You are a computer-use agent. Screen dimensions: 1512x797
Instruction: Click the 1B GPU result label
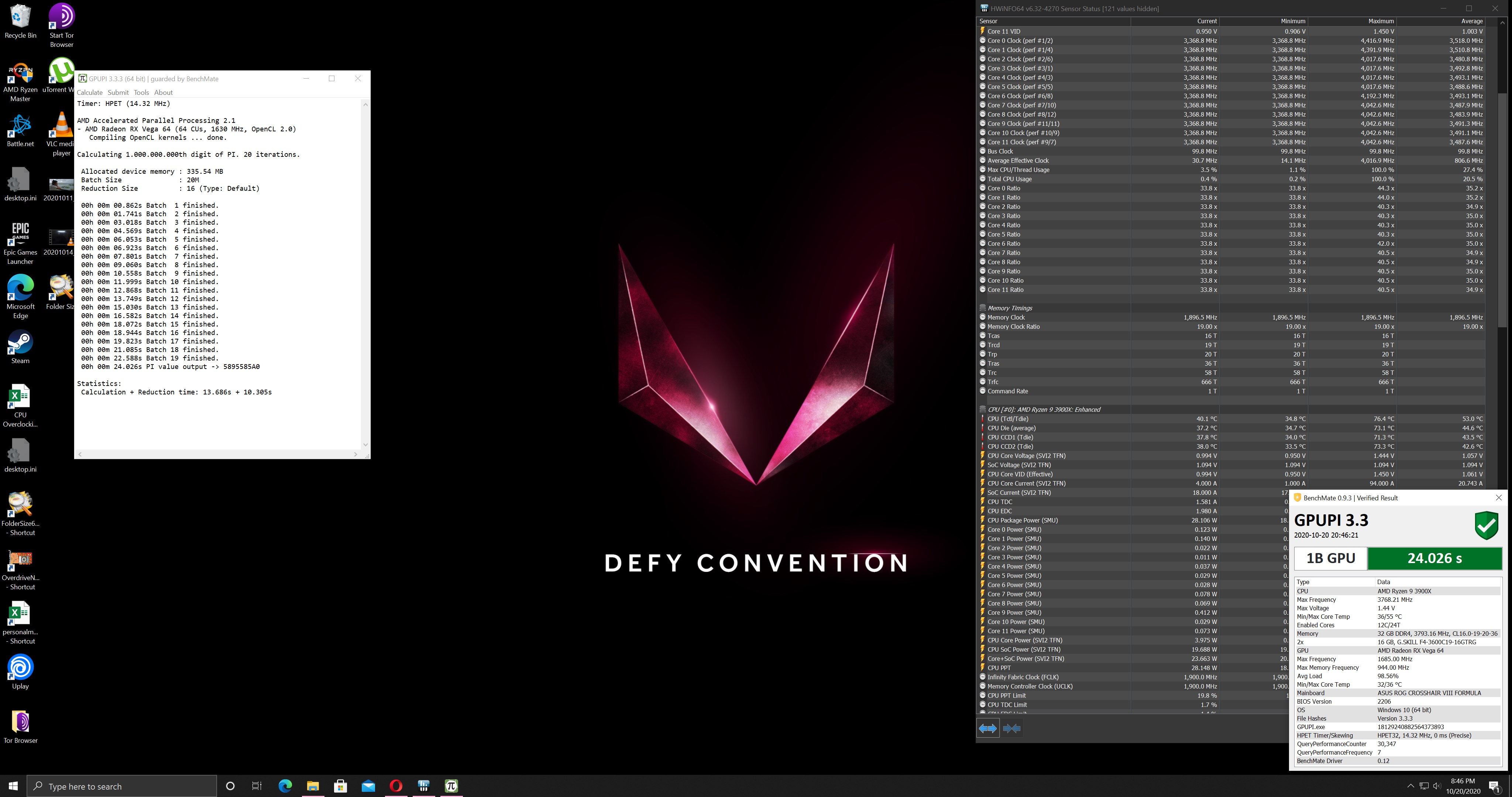pyautogui.click(x=1331, y=558)
